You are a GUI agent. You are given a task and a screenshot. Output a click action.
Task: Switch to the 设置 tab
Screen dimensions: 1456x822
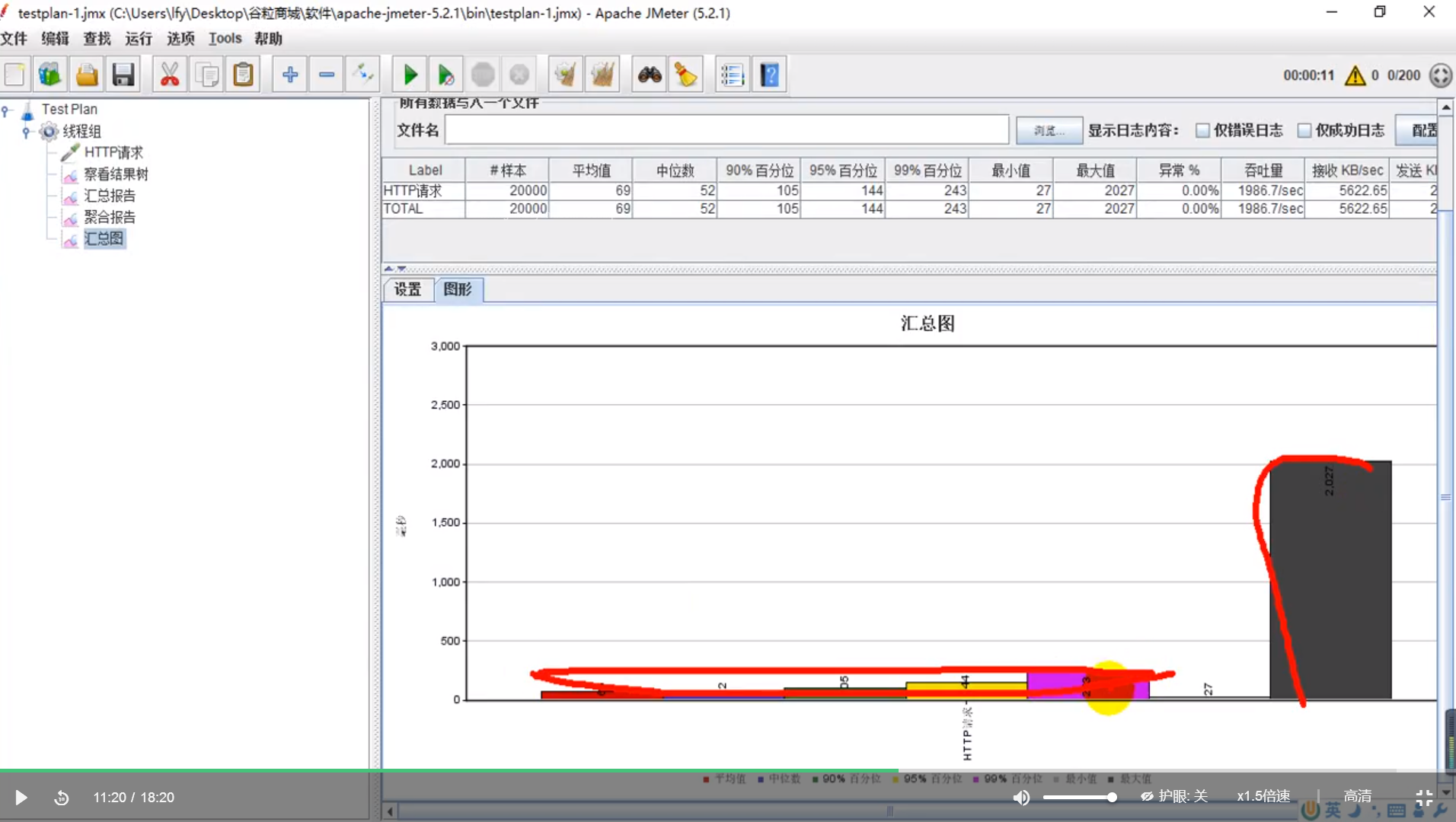407,289
